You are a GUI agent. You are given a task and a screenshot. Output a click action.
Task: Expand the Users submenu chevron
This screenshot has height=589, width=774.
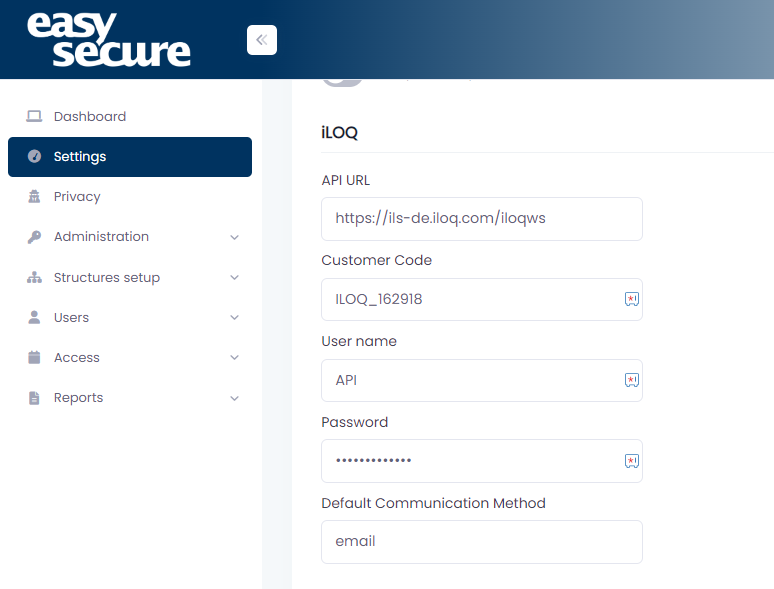(234, 317)
